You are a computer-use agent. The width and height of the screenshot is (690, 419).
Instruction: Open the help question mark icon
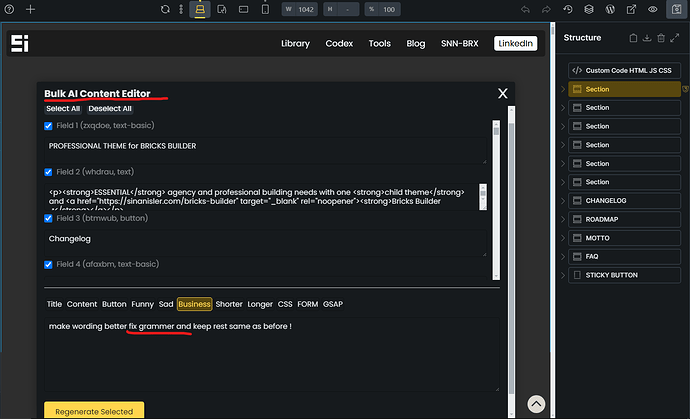tap(9, 9)
